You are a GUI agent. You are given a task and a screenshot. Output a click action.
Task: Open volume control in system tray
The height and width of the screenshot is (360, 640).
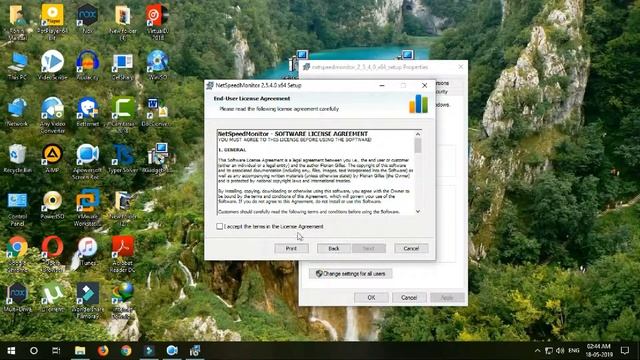pyautogui.click(x=560, y=351)
